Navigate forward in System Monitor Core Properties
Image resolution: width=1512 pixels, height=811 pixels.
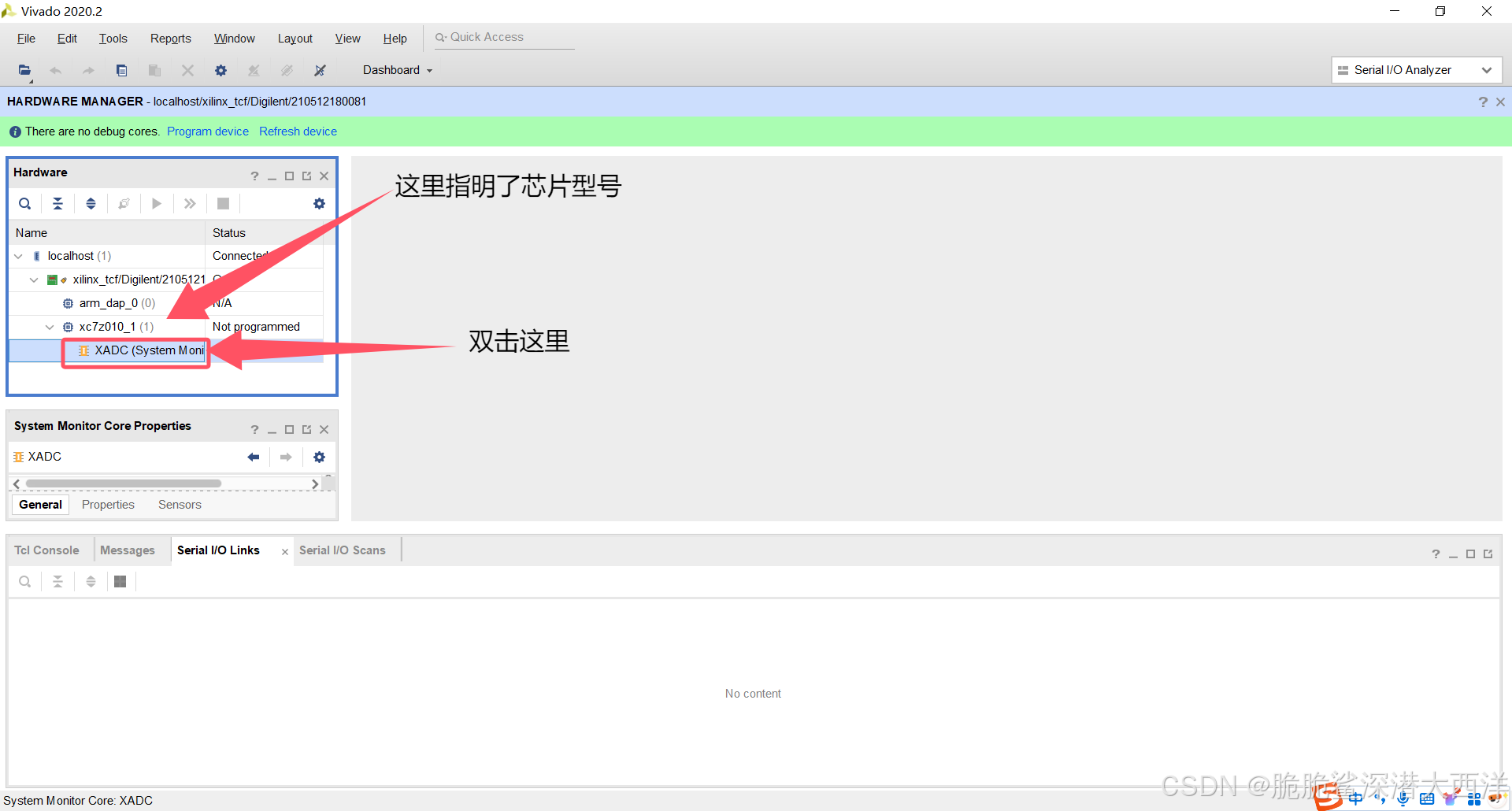pyautogui.click(x=286, y=457)
